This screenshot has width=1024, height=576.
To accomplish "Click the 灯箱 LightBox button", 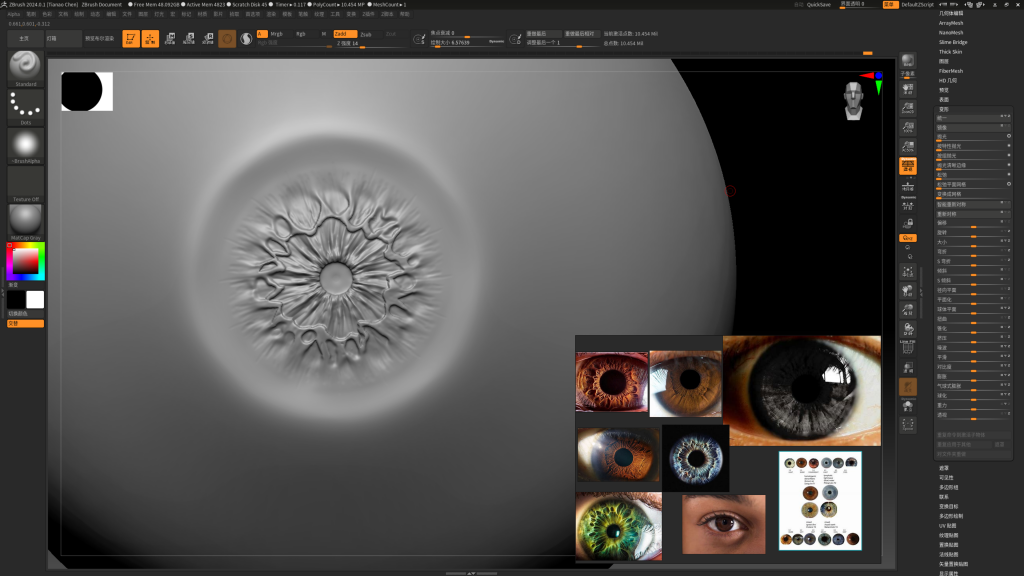I will [63, 39].
